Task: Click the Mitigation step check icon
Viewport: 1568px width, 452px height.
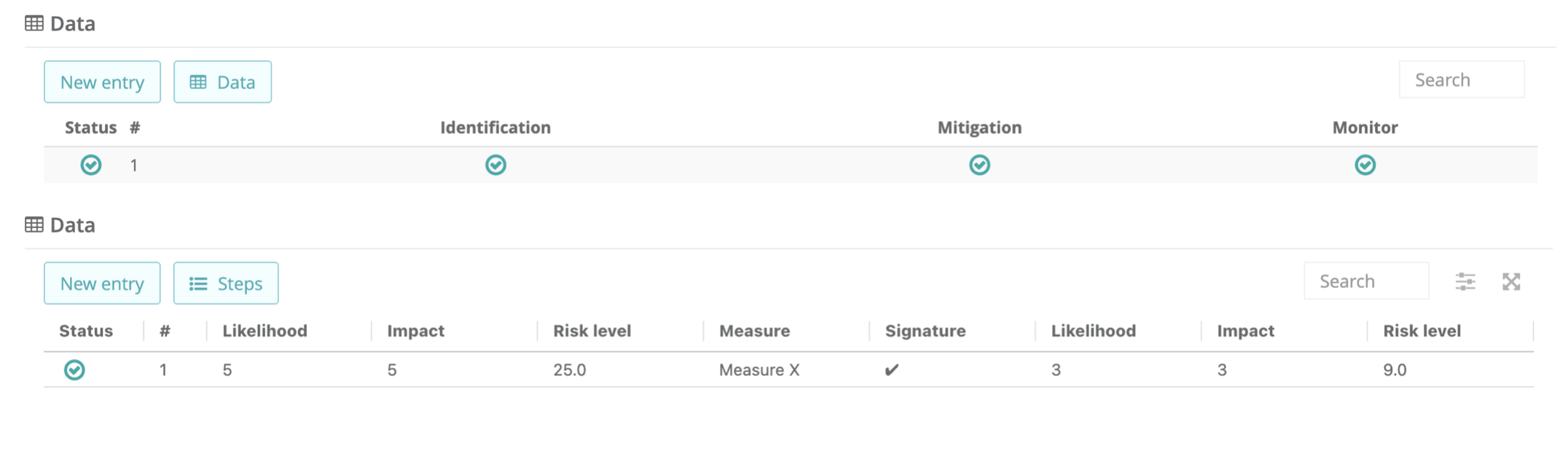Action: (979, 165)
